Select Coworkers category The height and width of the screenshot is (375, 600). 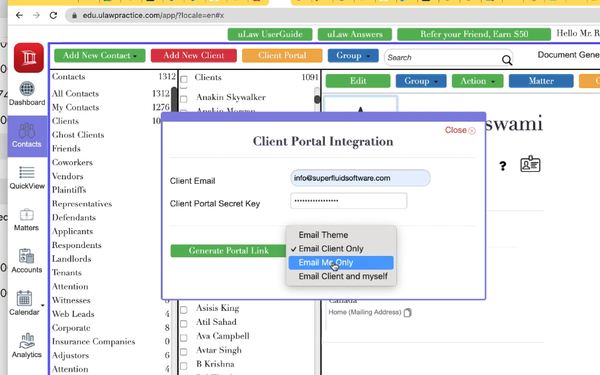pyautogui.click(x=72, y=163)
